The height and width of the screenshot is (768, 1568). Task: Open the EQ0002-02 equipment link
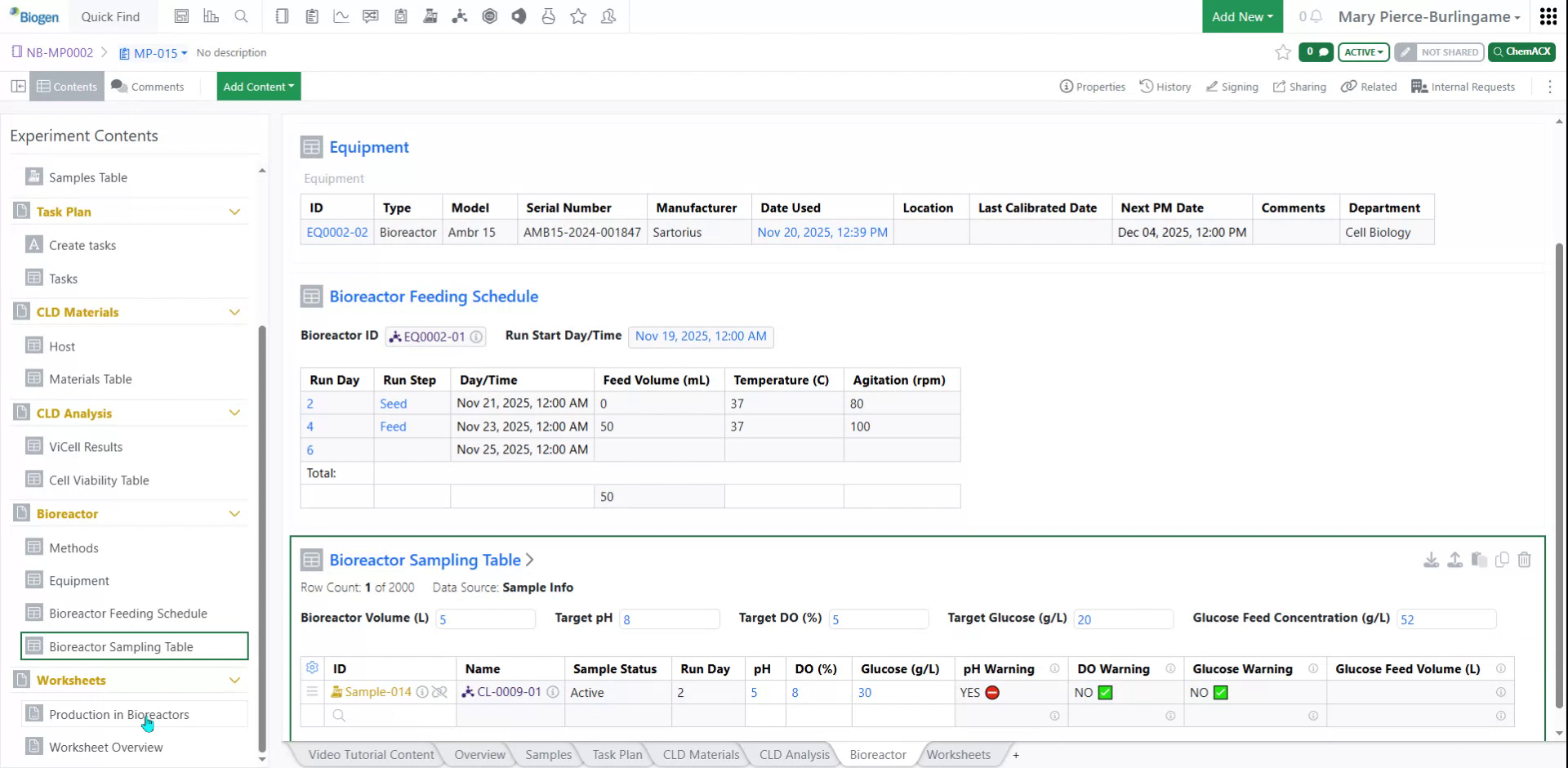pos(336,232)
